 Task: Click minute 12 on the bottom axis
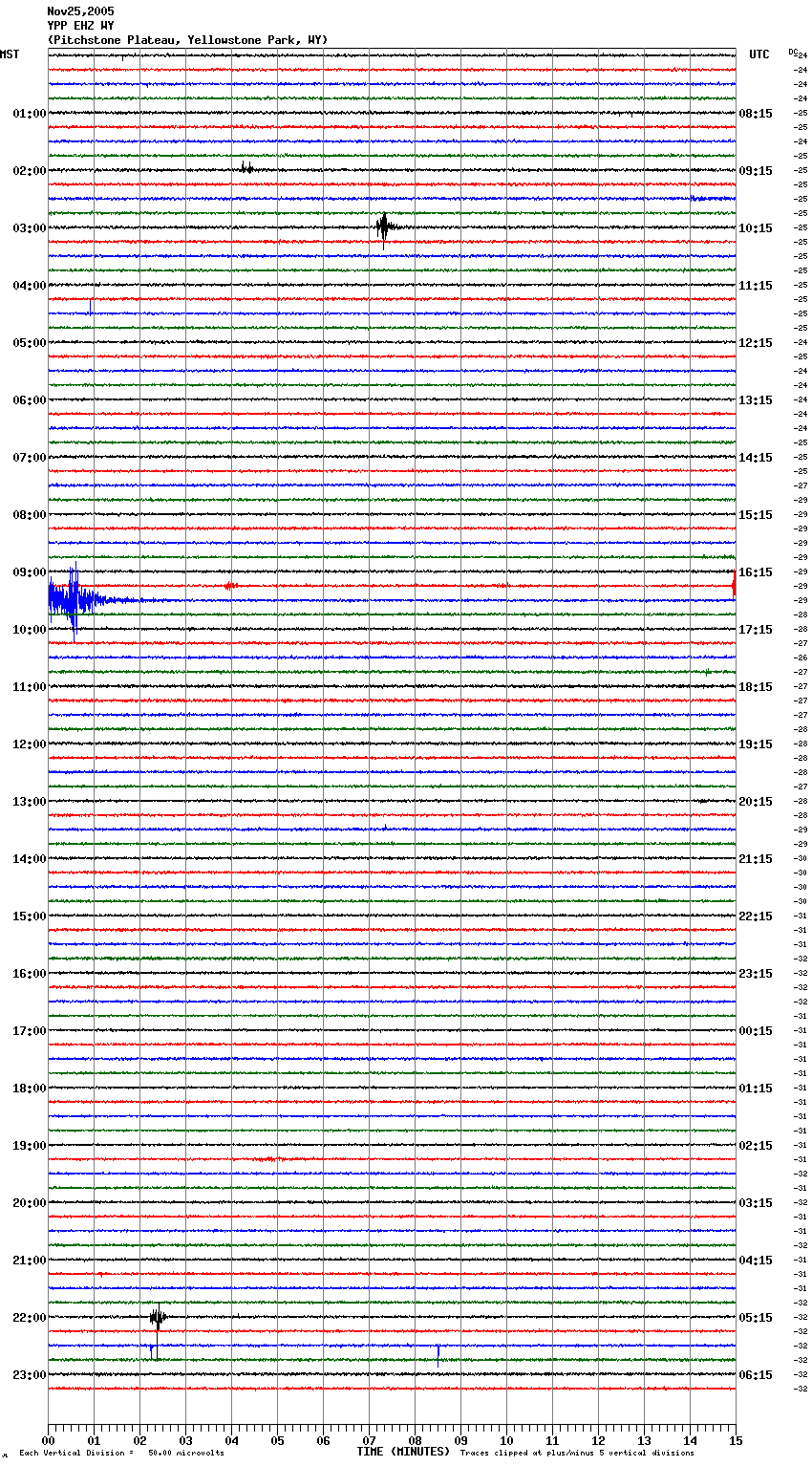pyautogui.click(x=598, y=1440)
